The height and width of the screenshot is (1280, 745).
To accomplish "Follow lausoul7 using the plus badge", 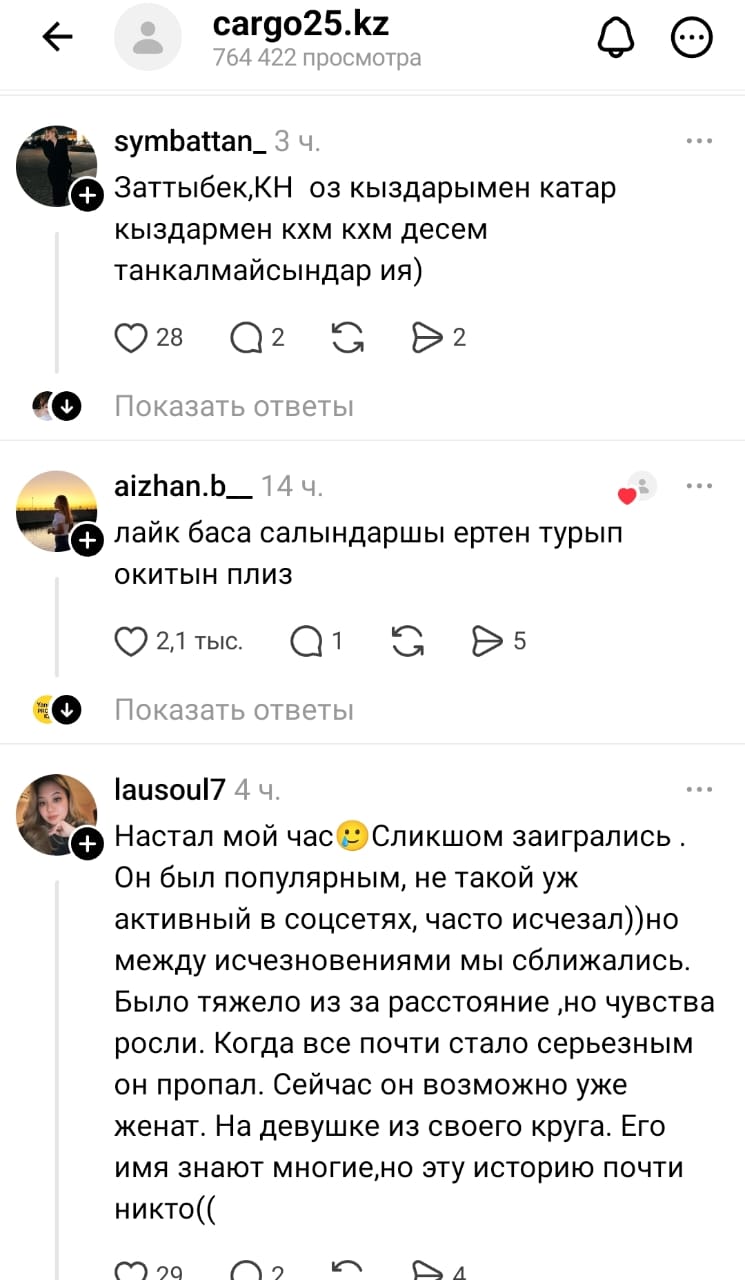I will point(88,845).
